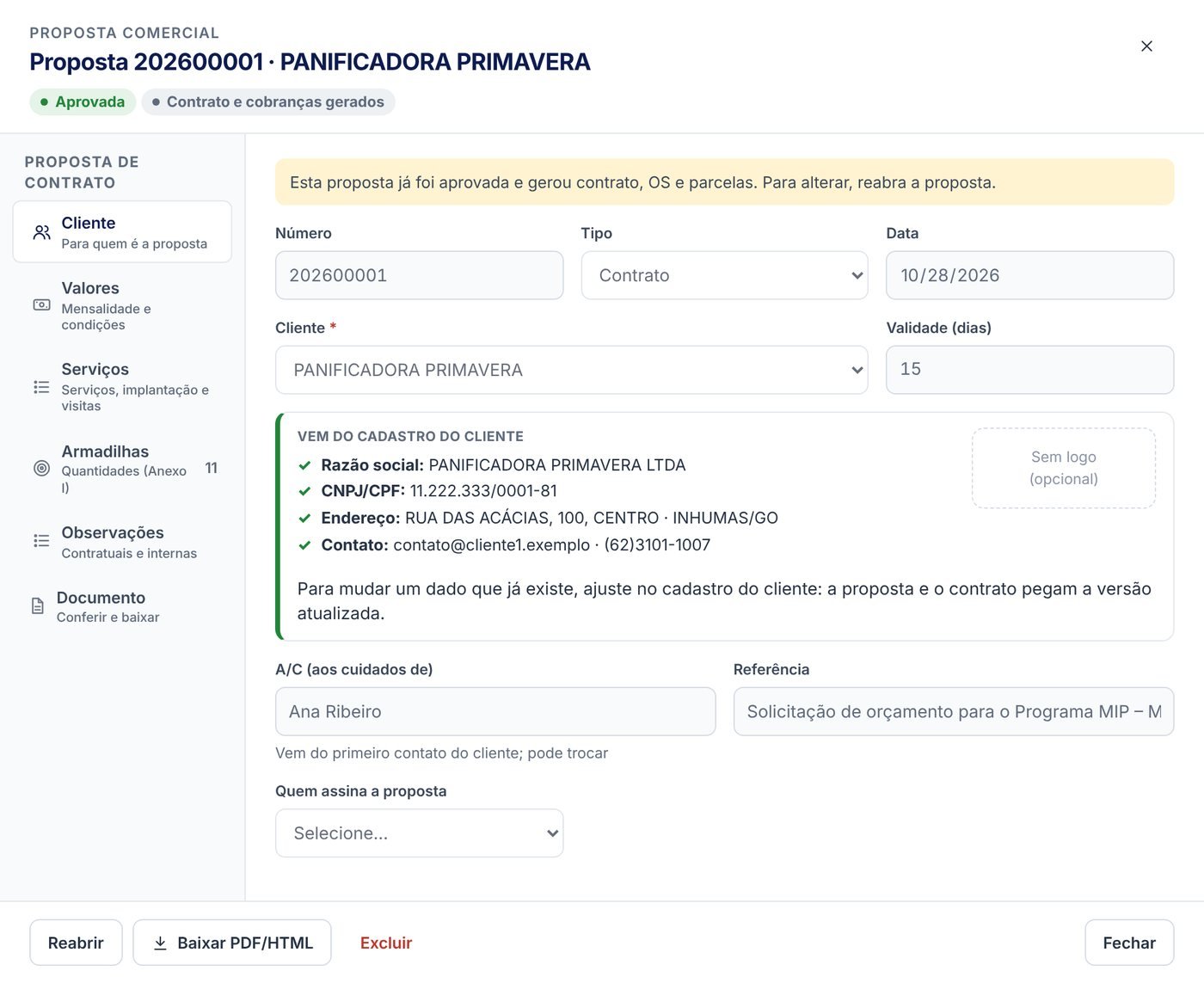The width and height of the screenshot is (1204, 983).
Task: Click the Validade (dias) field
Action: pos(1029,370)
